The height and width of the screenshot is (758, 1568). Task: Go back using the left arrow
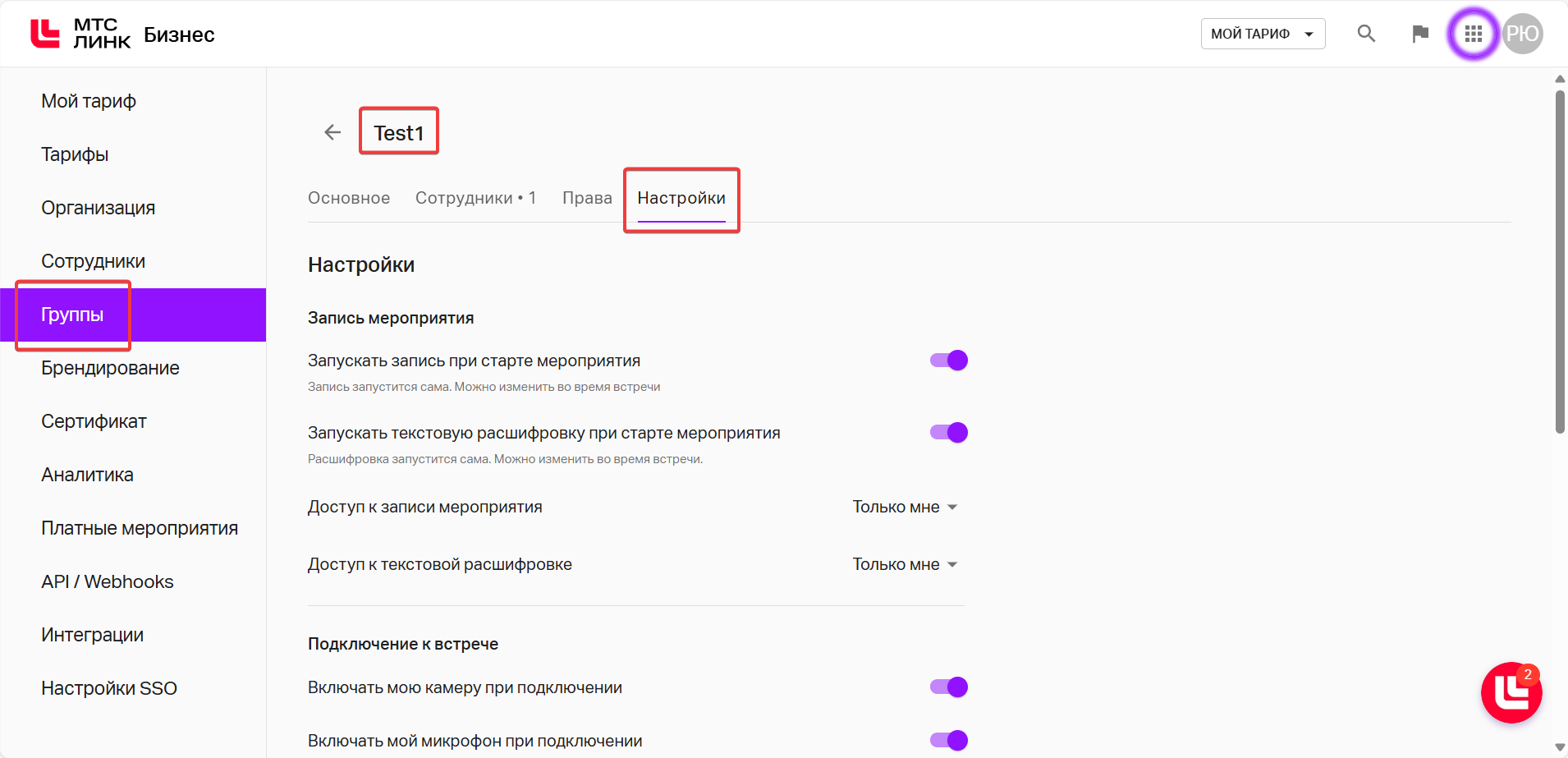tap(332, 132)
